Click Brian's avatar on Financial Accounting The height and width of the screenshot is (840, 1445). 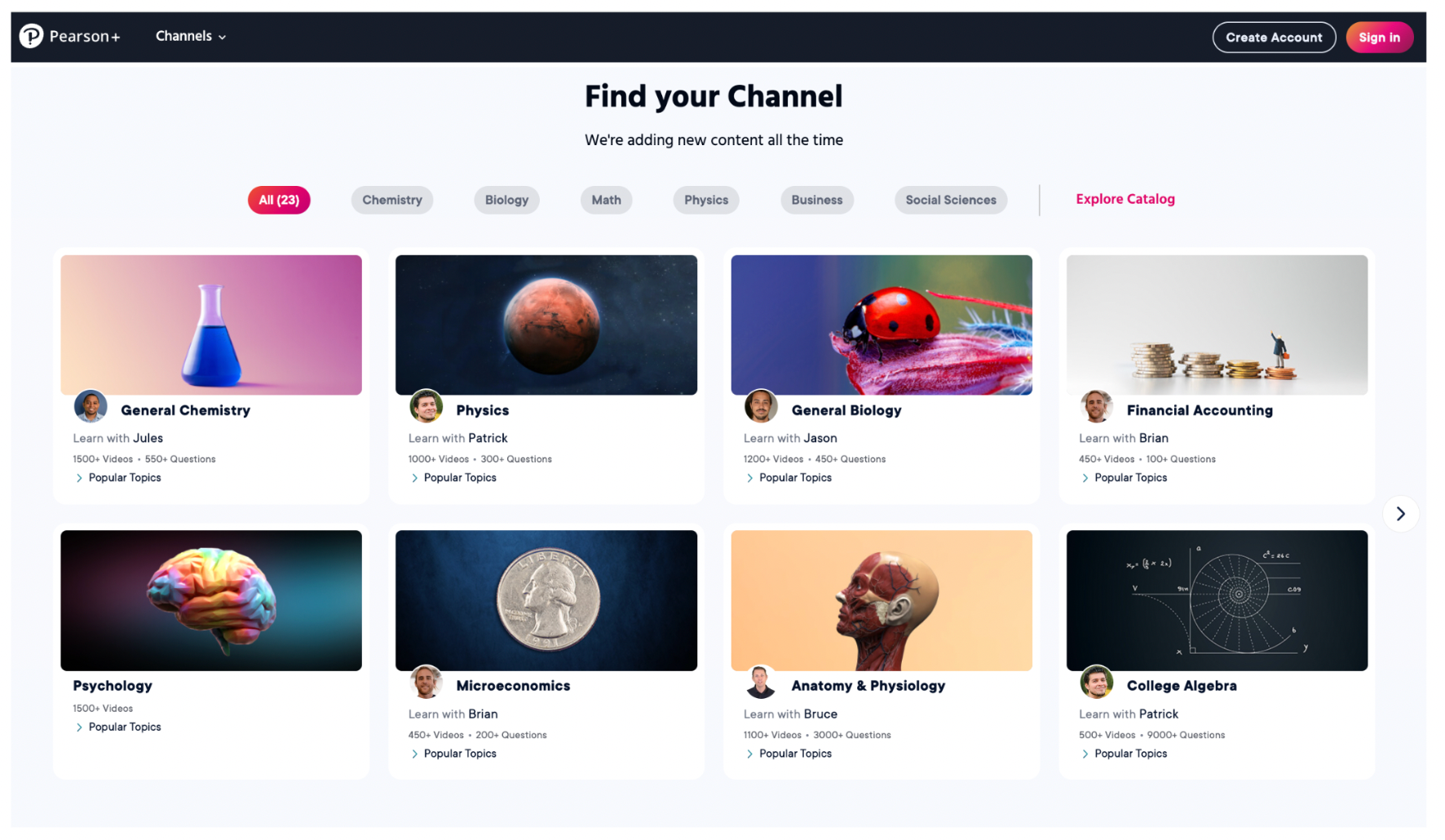pos(1096,406)
